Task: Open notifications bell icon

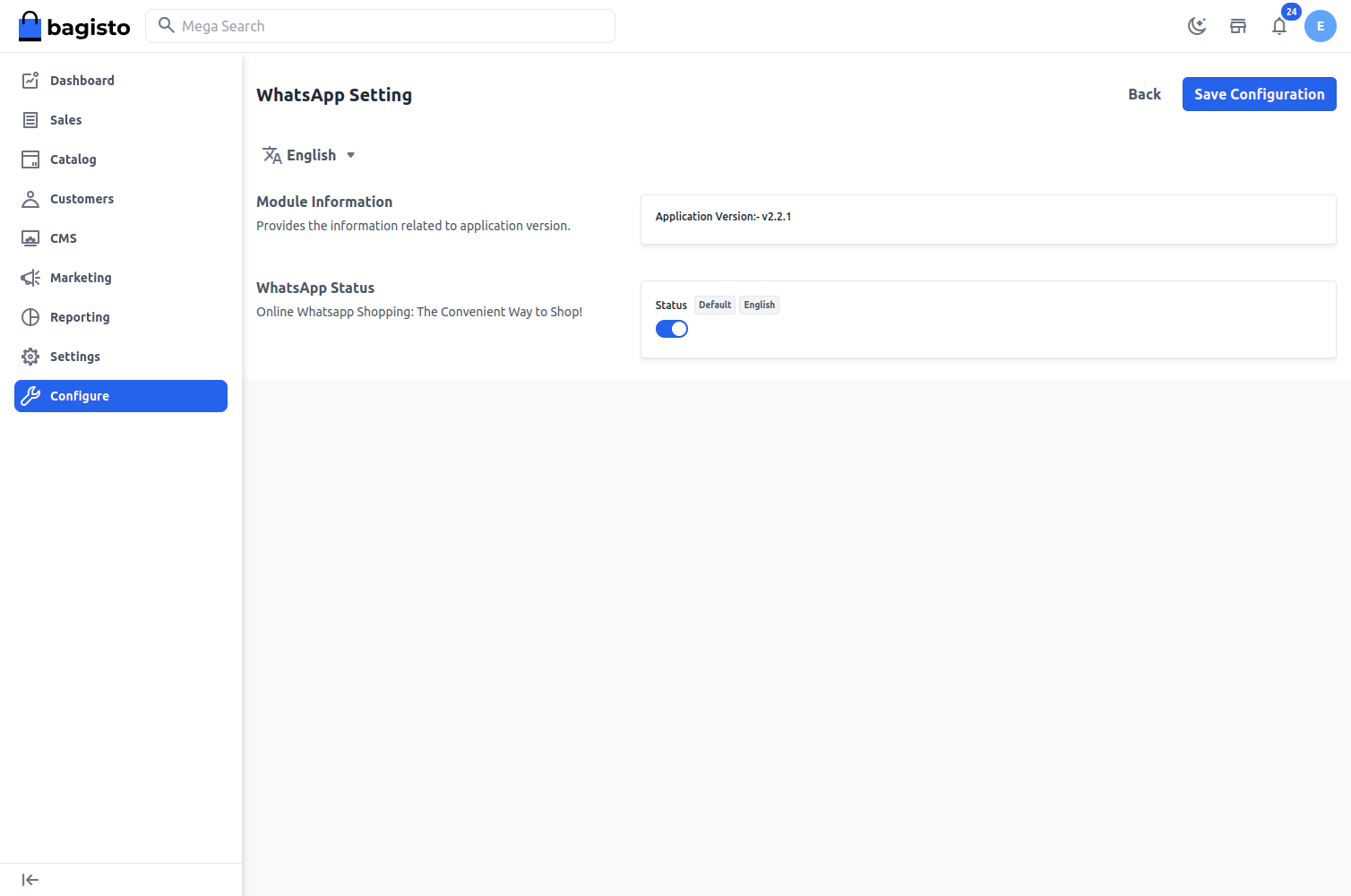Action: (x=1279, y=26)
